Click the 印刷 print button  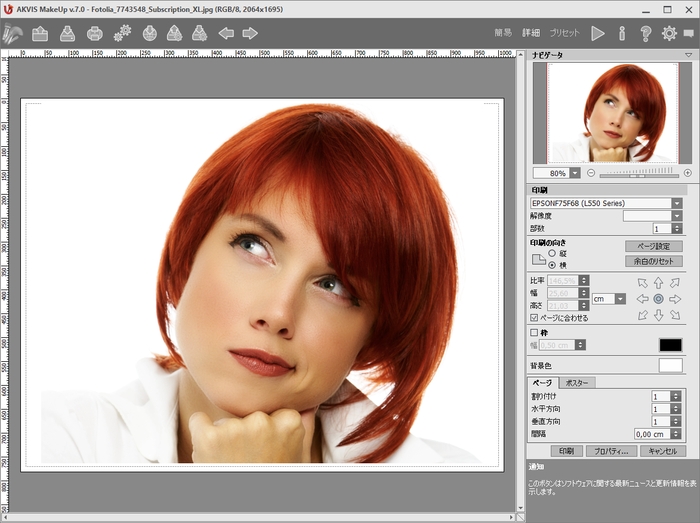(566, 451)
